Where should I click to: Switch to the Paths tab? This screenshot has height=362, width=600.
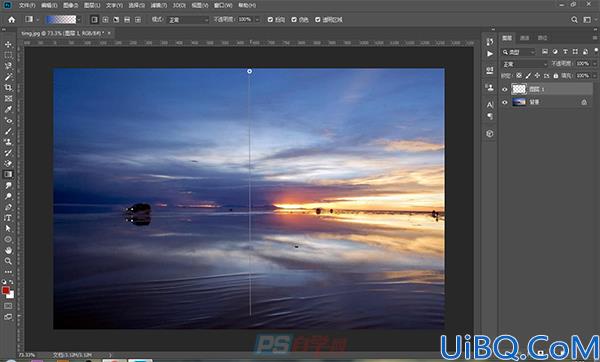(x=542, y=38)
